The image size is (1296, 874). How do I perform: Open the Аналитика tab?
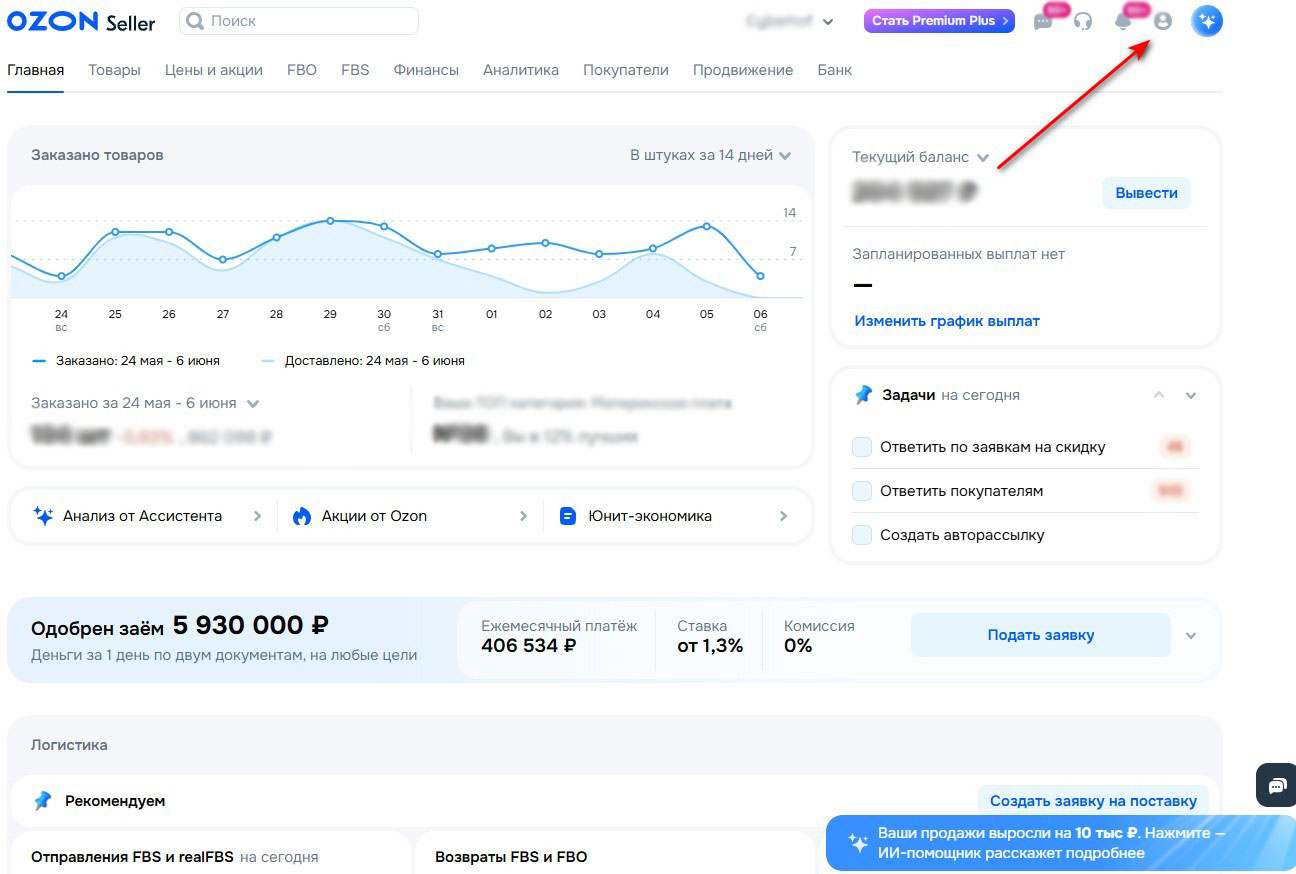521,70
